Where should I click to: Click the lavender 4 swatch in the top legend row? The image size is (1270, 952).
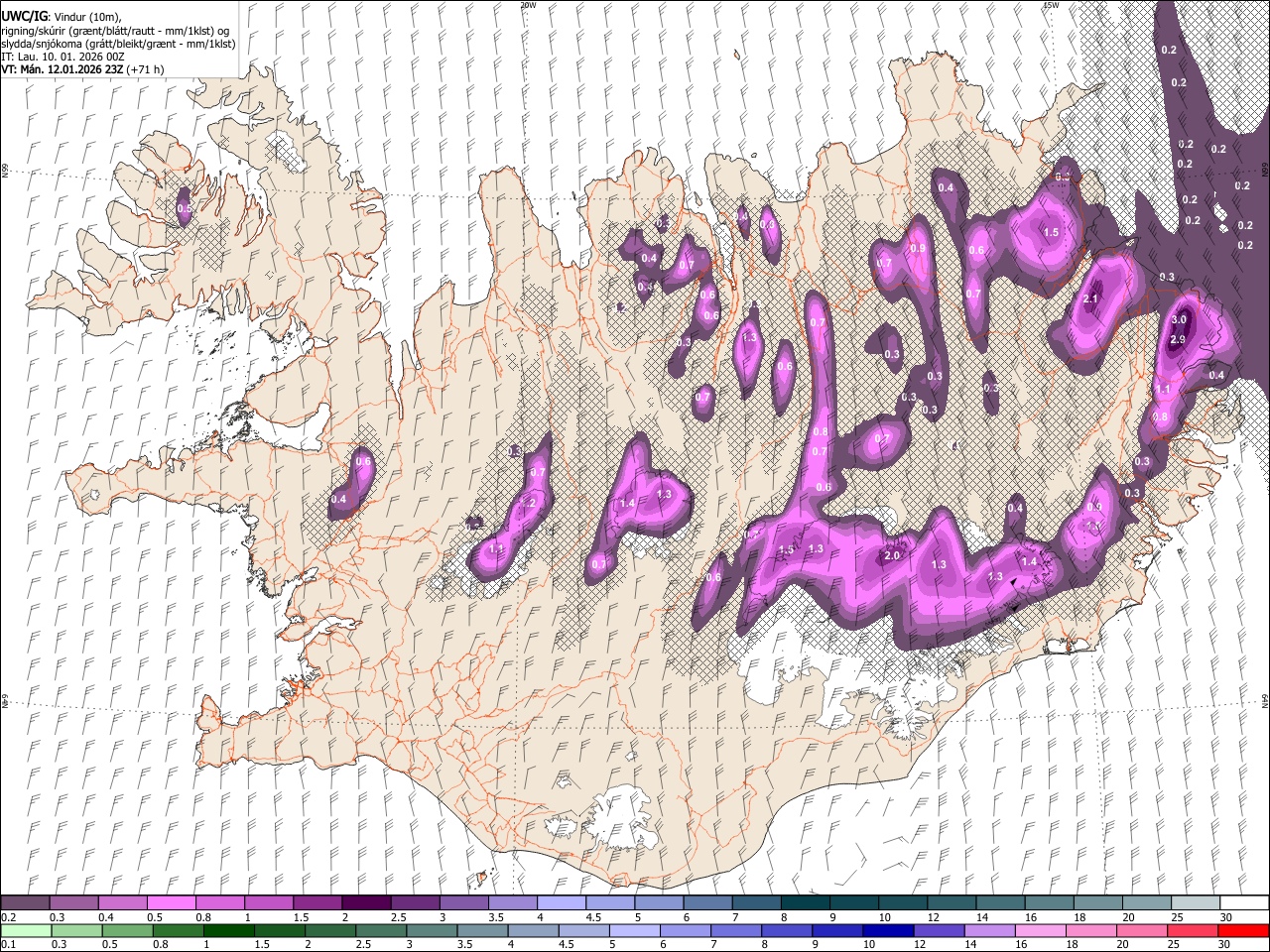(561, 902)
